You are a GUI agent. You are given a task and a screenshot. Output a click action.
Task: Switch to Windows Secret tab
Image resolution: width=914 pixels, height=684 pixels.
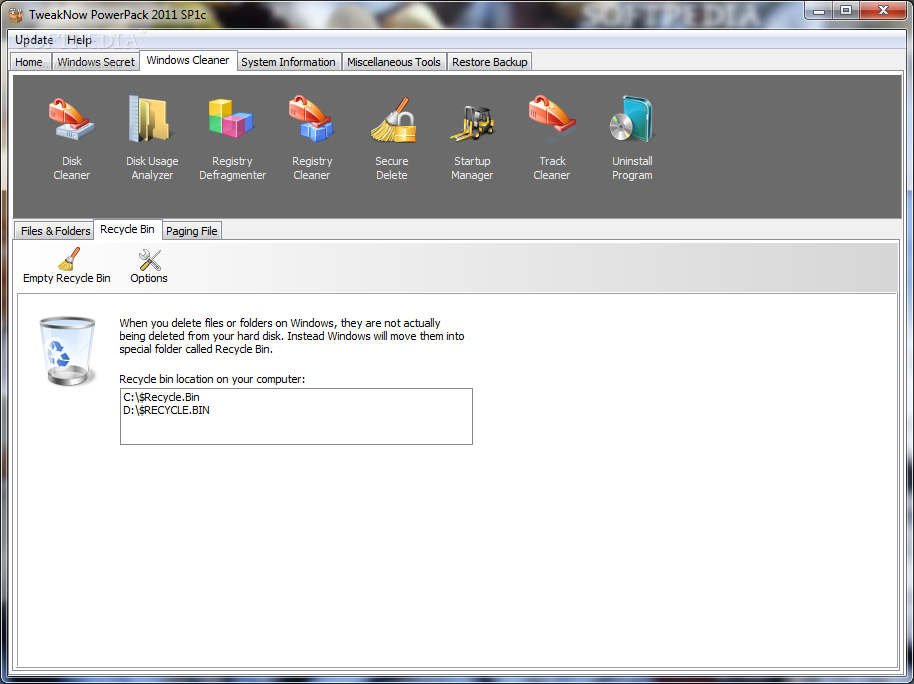point(96,62)
